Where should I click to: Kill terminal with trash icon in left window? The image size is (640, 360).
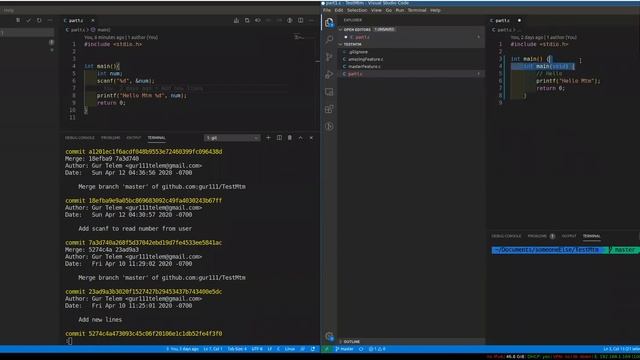click(290, 138)
